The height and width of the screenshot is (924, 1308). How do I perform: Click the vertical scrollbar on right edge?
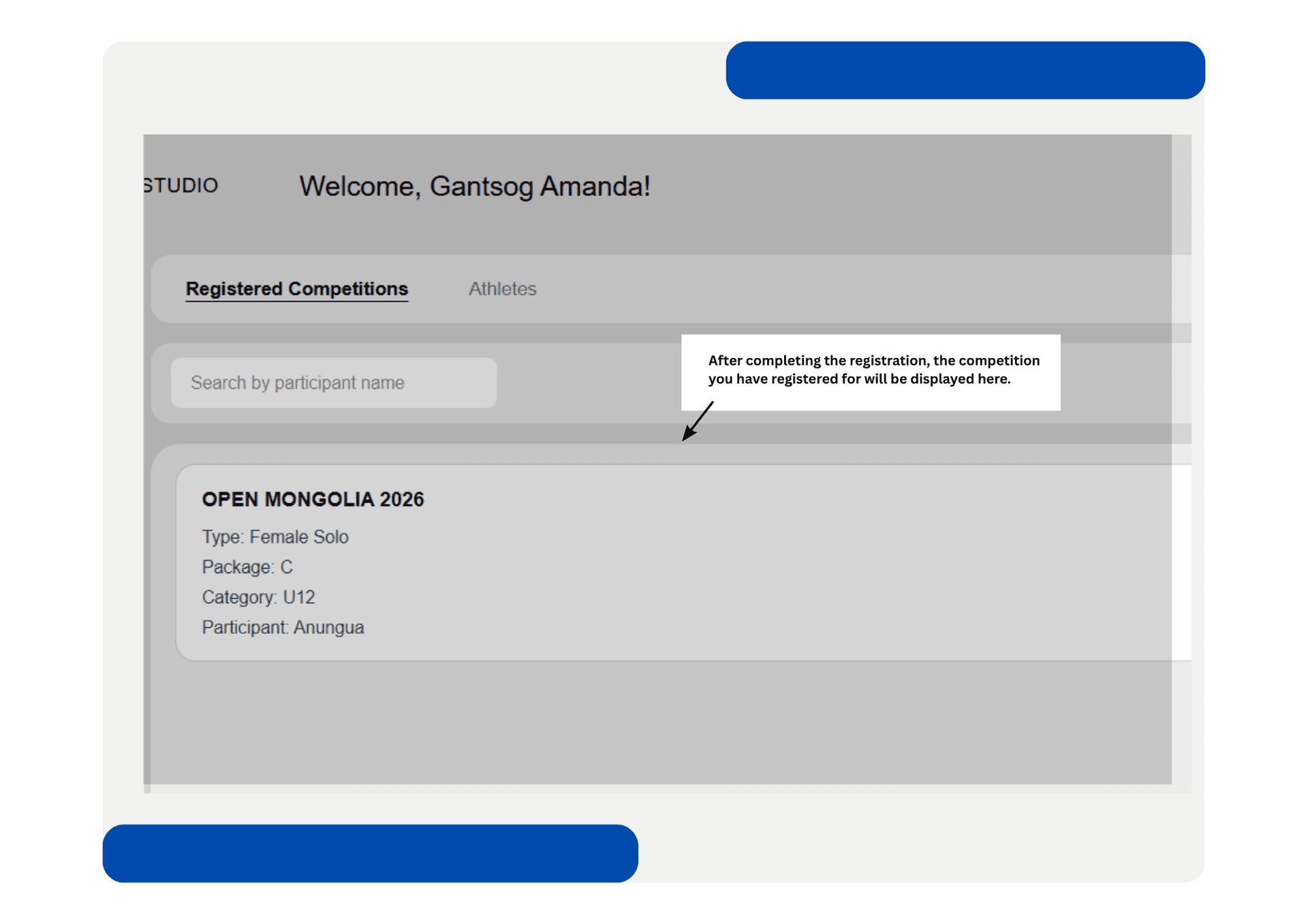tap(1181, 463)
